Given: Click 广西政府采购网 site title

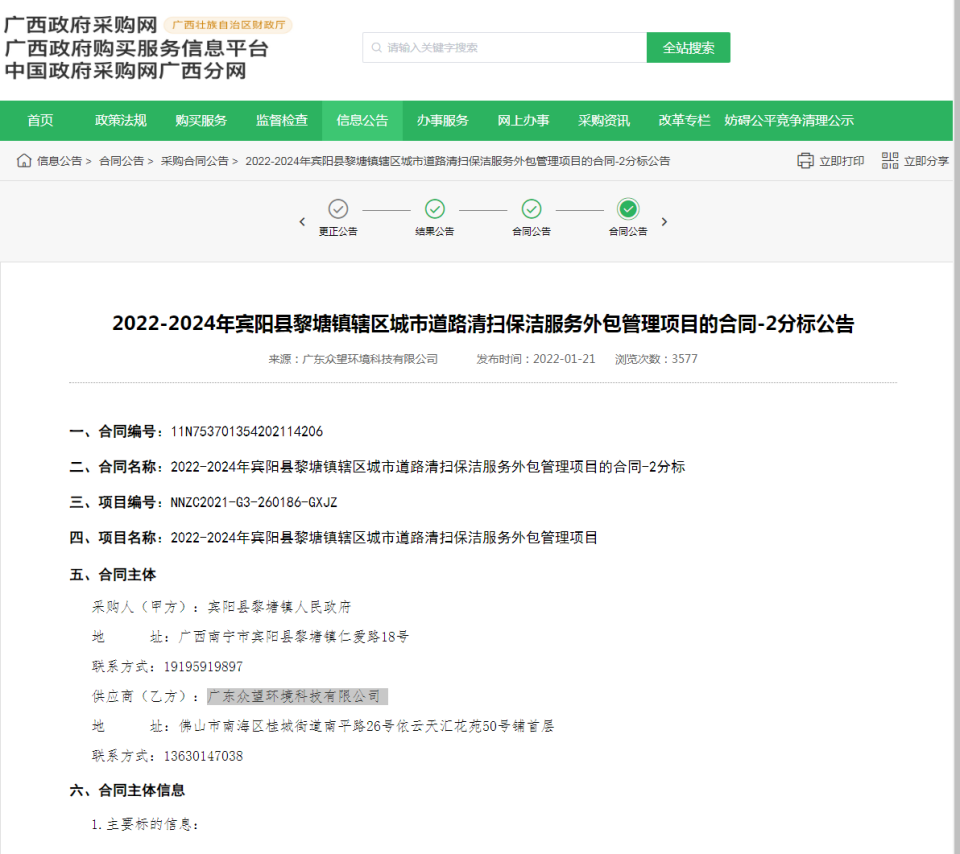Looking at the screenshot, I should point(81,25).
